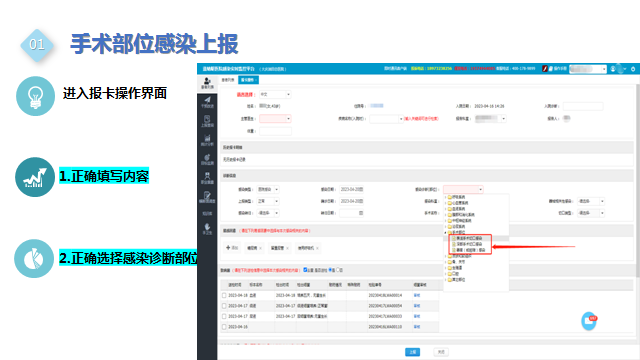Click the calendar icon in the empty date field
This screenshot has height=360, width=640.
pos(360,213)
